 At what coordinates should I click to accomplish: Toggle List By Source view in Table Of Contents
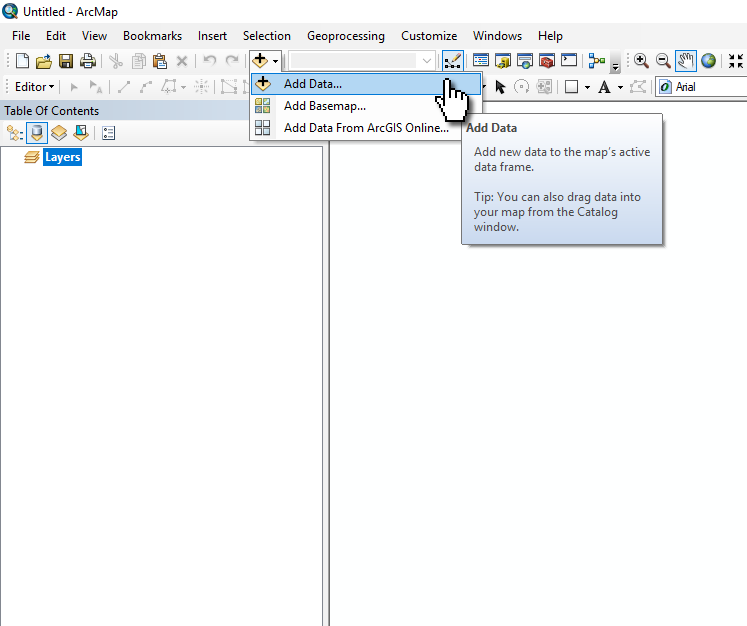[37, 133]
